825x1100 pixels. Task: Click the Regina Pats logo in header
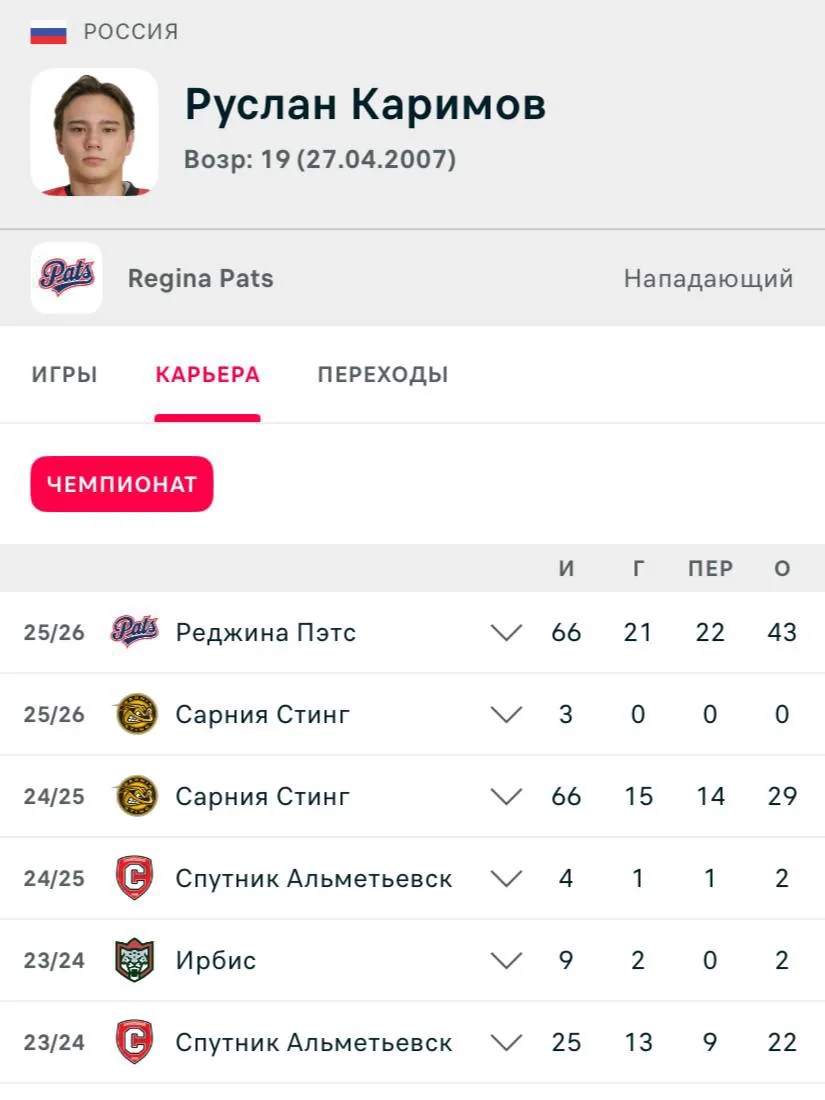[x=67, y=278]
